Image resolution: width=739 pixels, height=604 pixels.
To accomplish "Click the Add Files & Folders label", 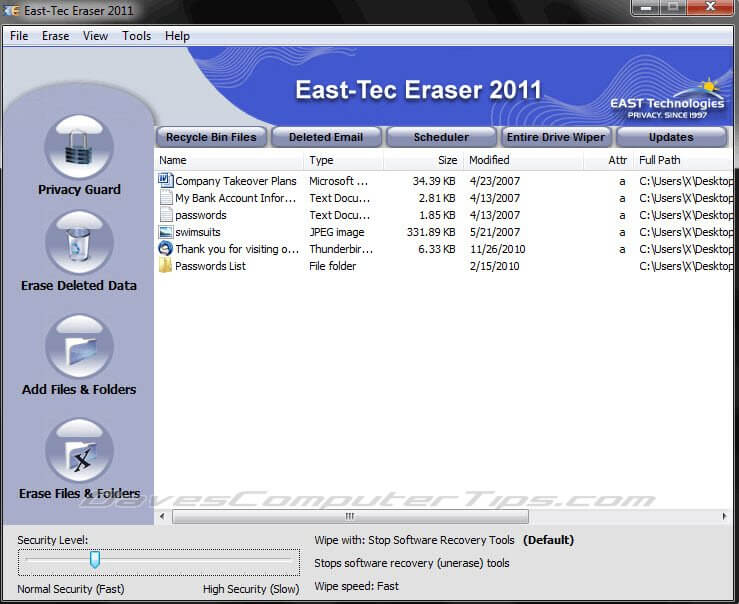I will point(79,390).
